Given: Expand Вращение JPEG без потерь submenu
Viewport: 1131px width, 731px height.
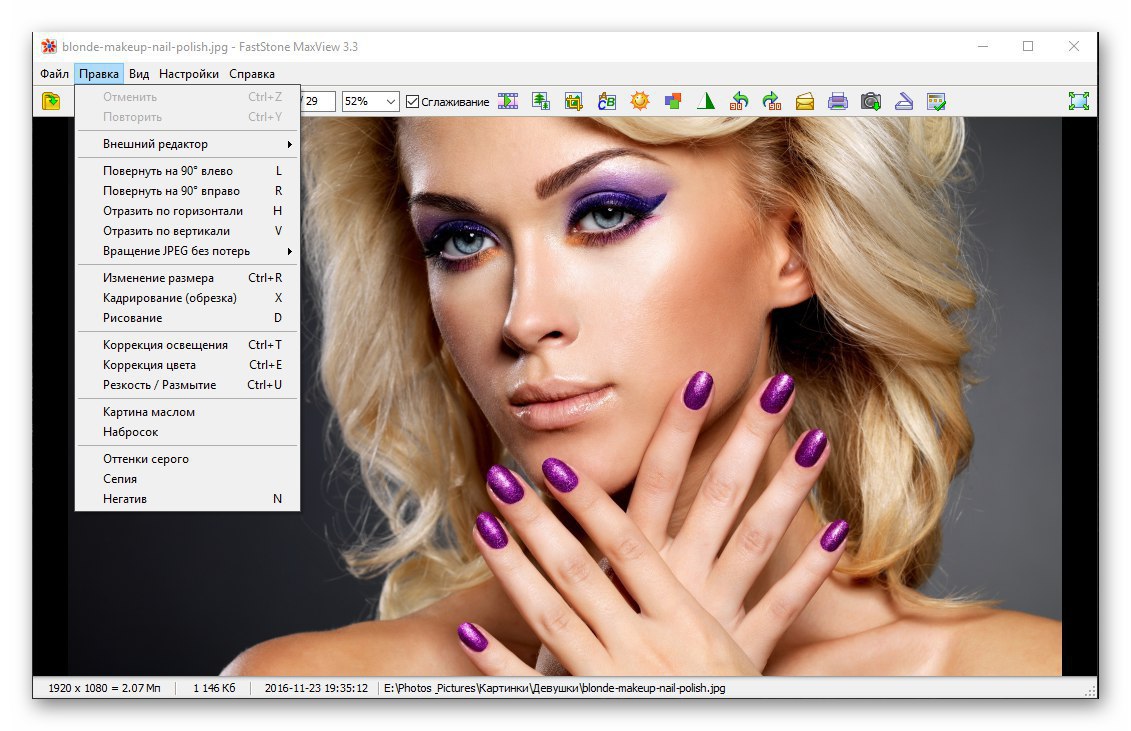Looking at the screenshot, I should click(x=188, y=251).
